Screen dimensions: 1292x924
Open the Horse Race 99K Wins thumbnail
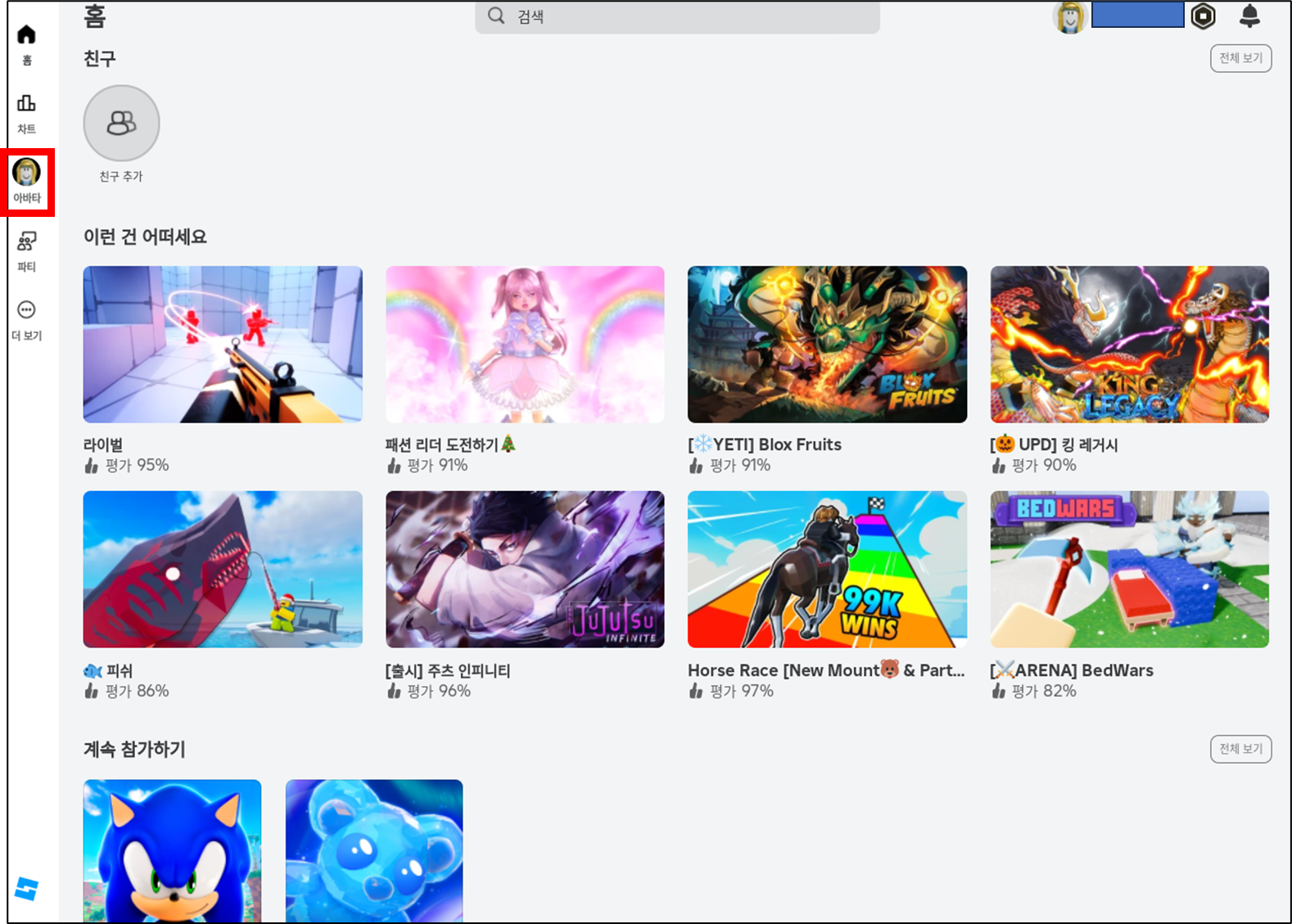[x=827, y=570]
